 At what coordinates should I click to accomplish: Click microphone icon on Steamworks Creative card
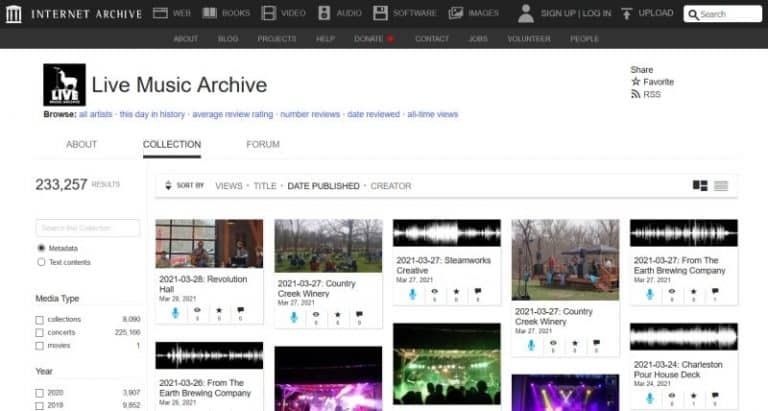(412, 294)
